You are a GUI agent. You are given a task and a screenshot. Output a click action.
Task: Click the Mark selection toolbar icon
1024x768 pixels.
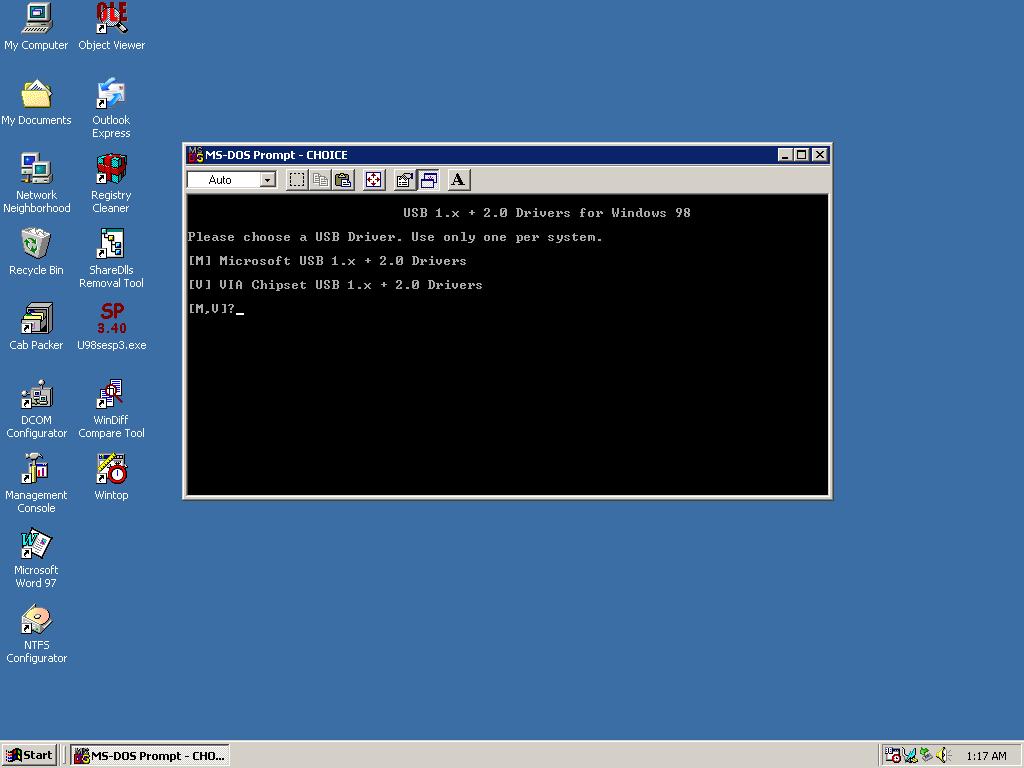pos(296,180)
